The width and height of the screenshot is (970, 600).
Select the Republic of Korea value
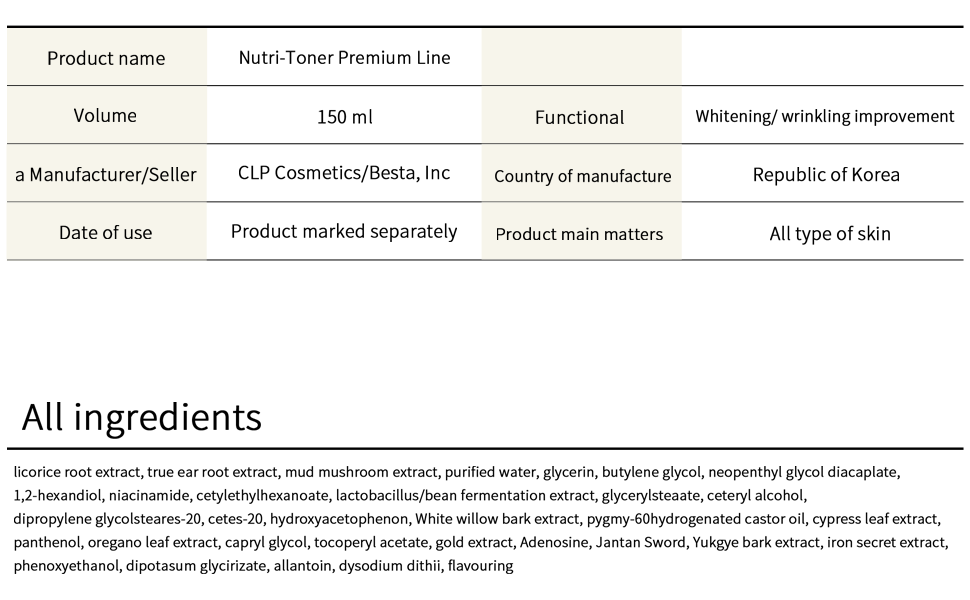[826, 174]
